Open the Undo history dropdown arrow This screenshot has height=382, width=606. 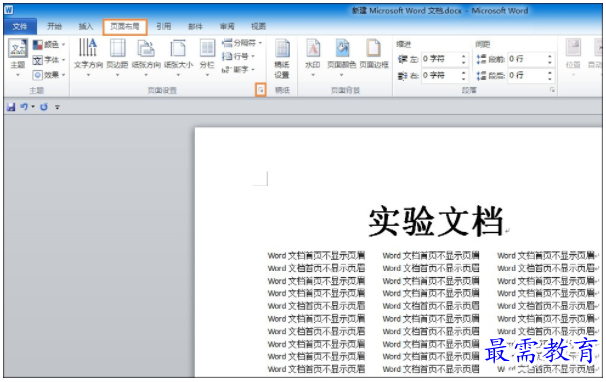[x=33, y=107]
